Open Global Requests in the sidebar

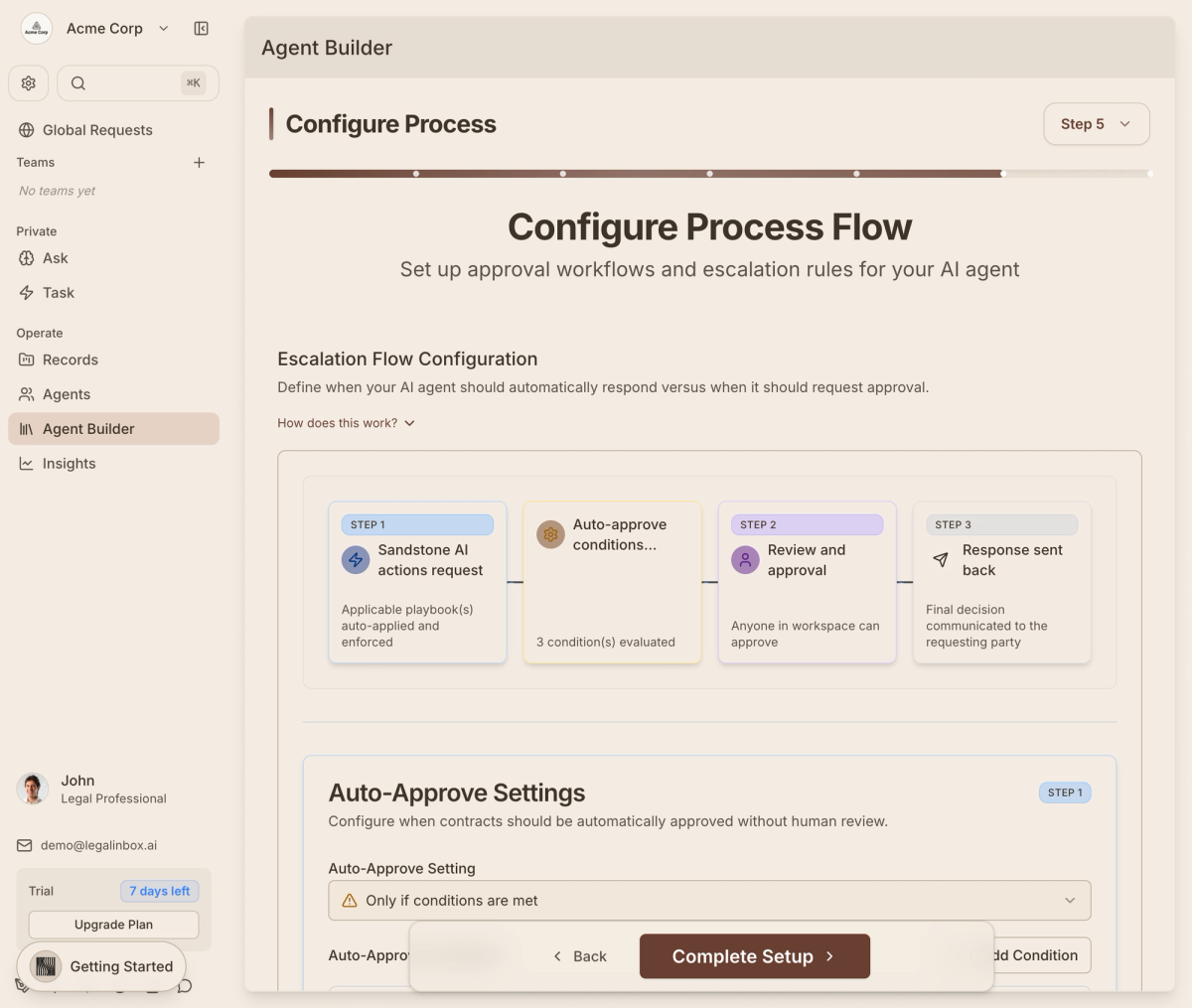97,130
